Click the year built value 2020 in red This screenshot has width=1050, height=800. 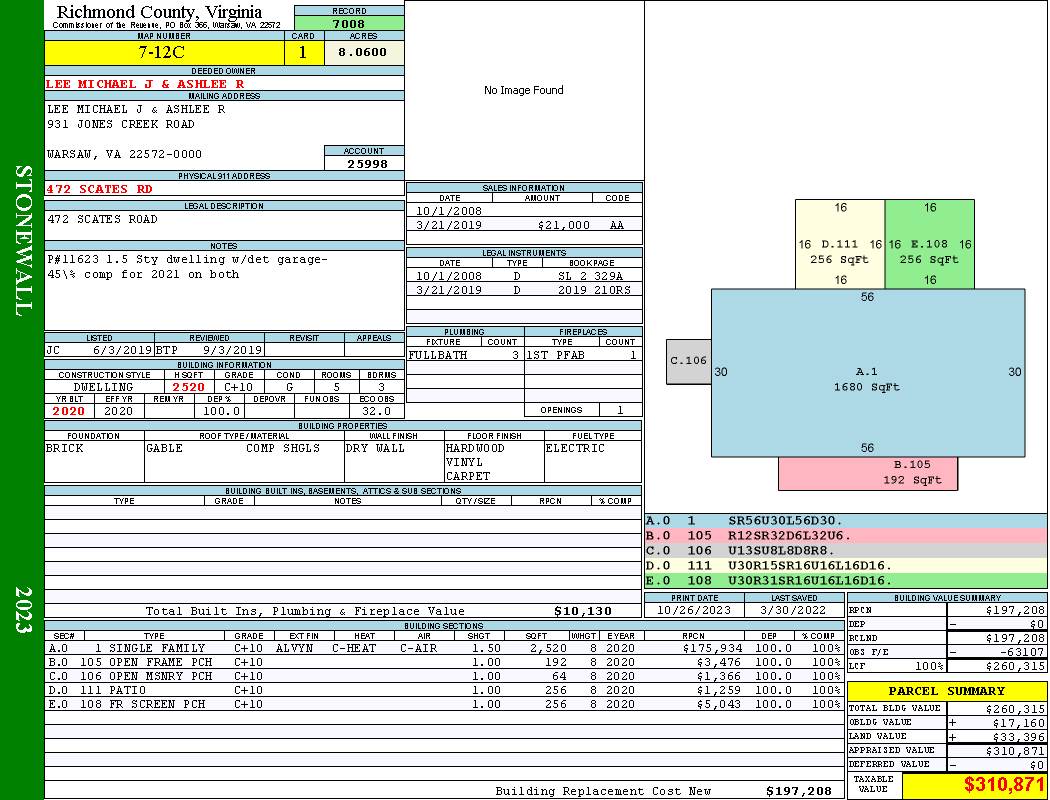coord(68,411)
